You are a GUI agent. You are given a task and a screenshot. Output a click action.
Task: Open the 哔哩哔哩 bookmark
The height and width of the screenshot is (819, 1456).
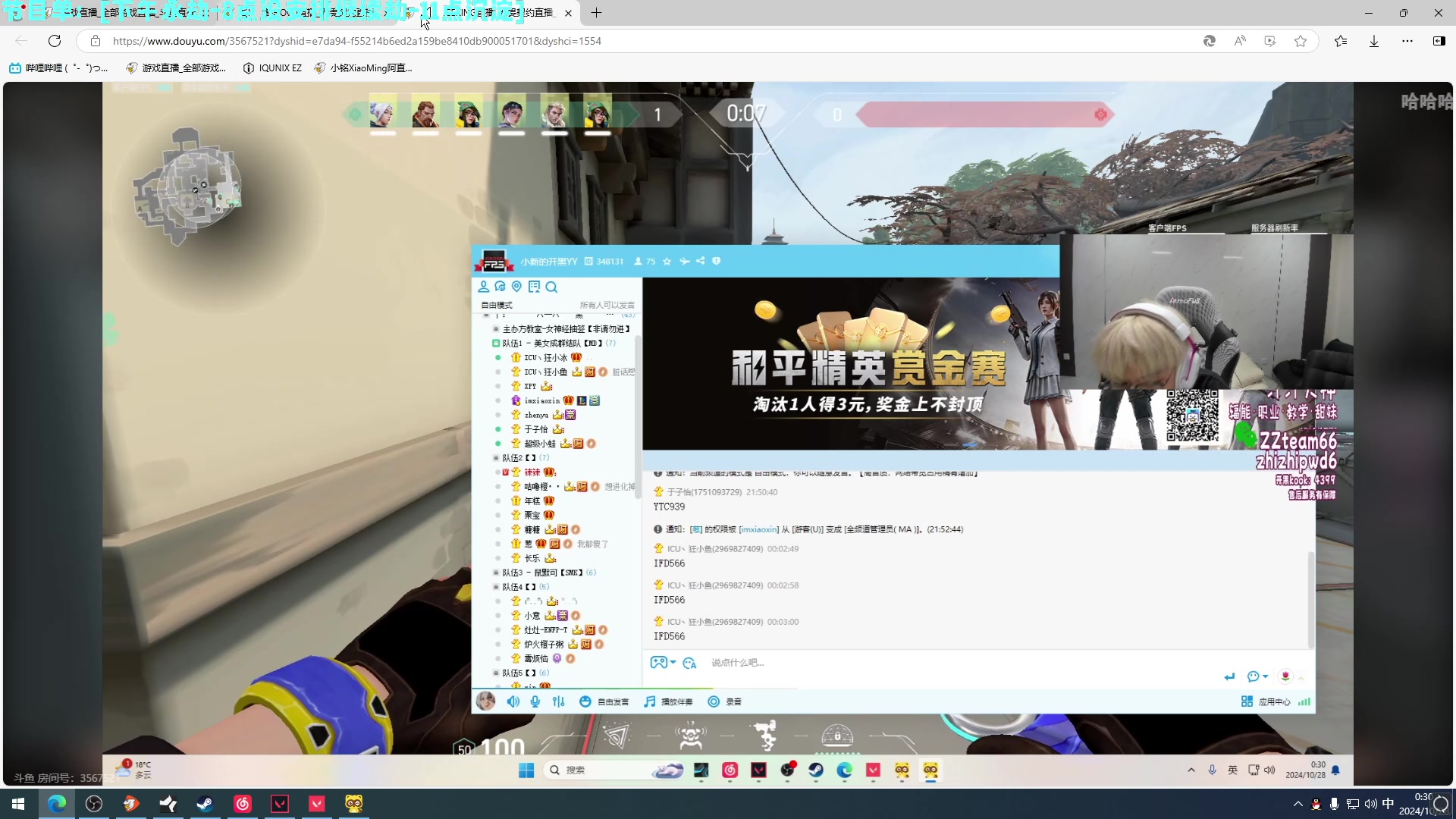pos(59,68)
